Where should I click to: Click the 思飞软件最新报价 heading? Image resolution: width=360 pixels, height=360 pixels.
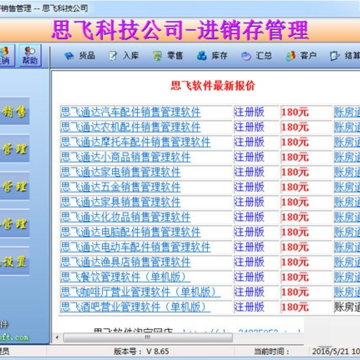coord(213,86)
